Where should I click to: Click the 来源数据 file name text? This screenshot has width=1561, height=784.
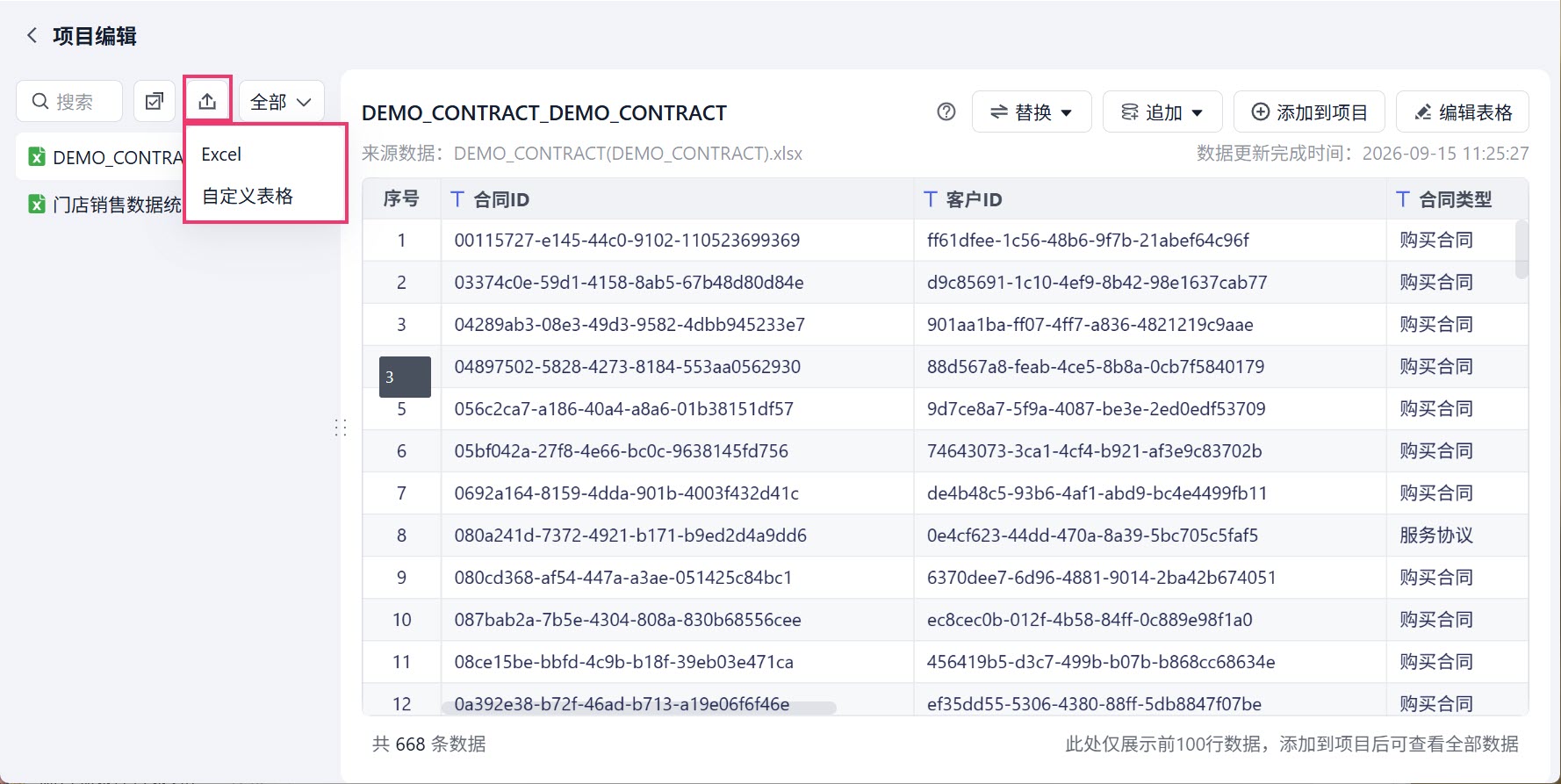[x=628, y=153]
